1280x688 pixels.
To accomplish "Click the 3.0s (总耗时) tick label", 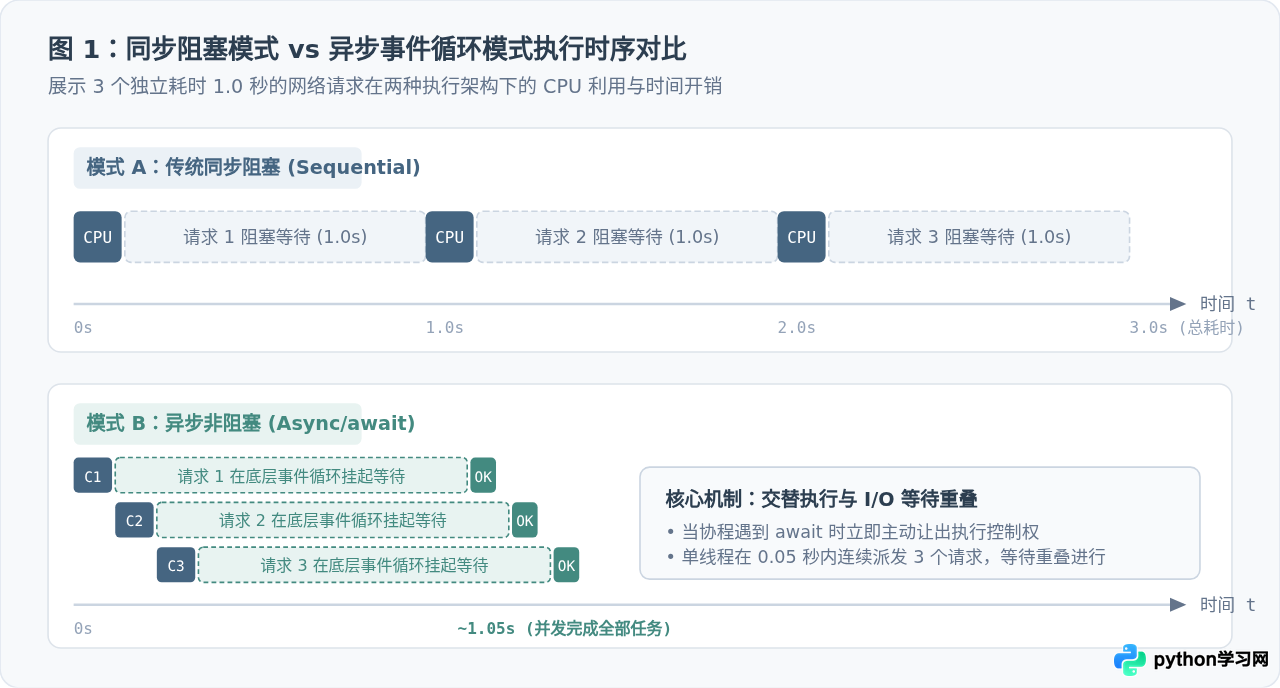I will coord(1187,328).
